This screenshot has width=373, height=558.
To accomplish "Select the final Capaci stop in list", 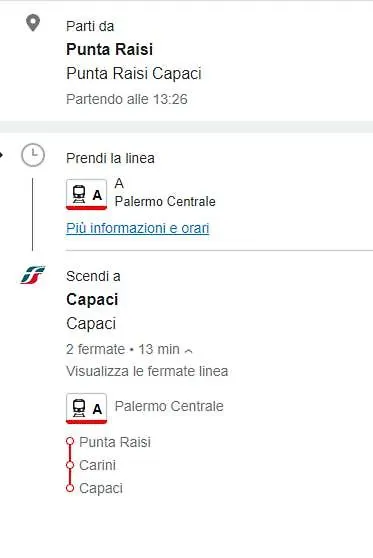I will coord(101,488).
